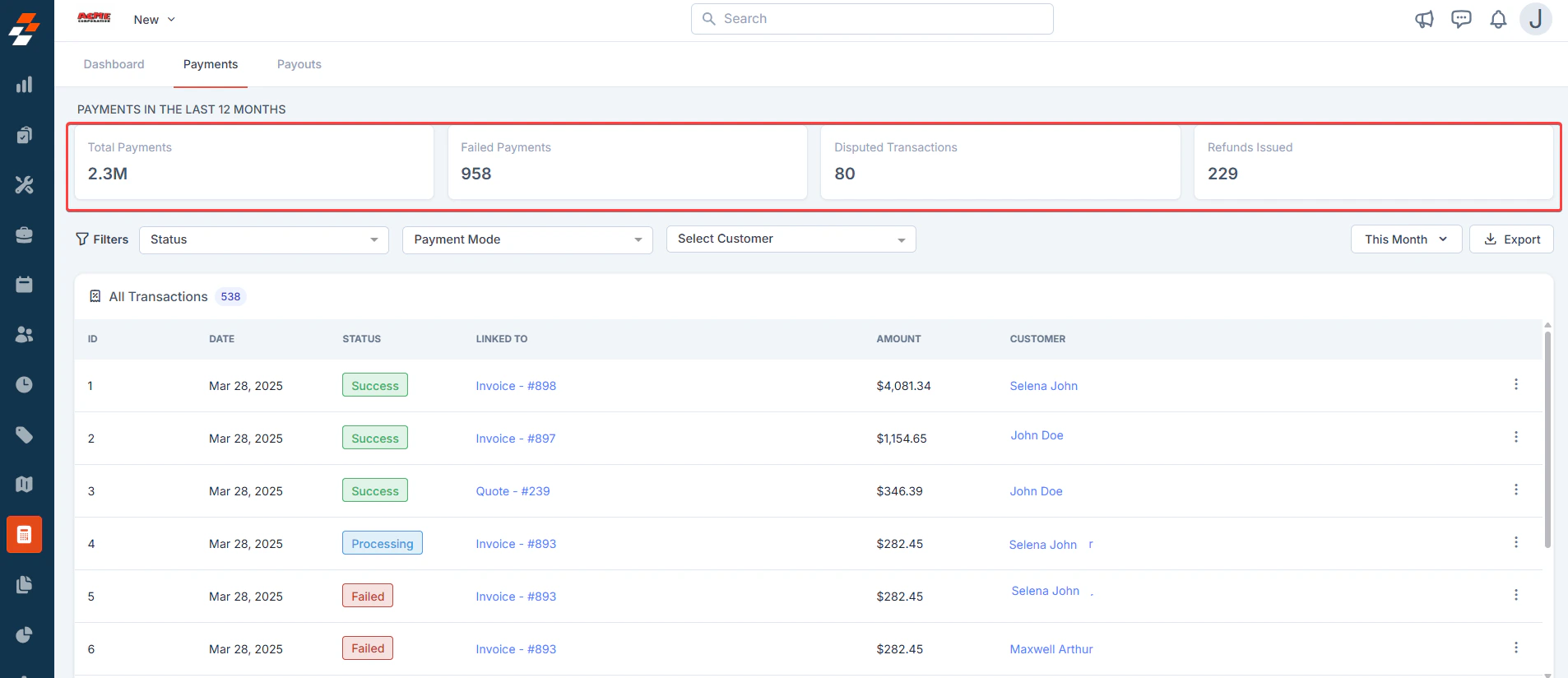Click the LINKED TO column header
Image resolution: width=1568 pixels, height=678 pixels.
pyautogui.click(x=502, y=339)
